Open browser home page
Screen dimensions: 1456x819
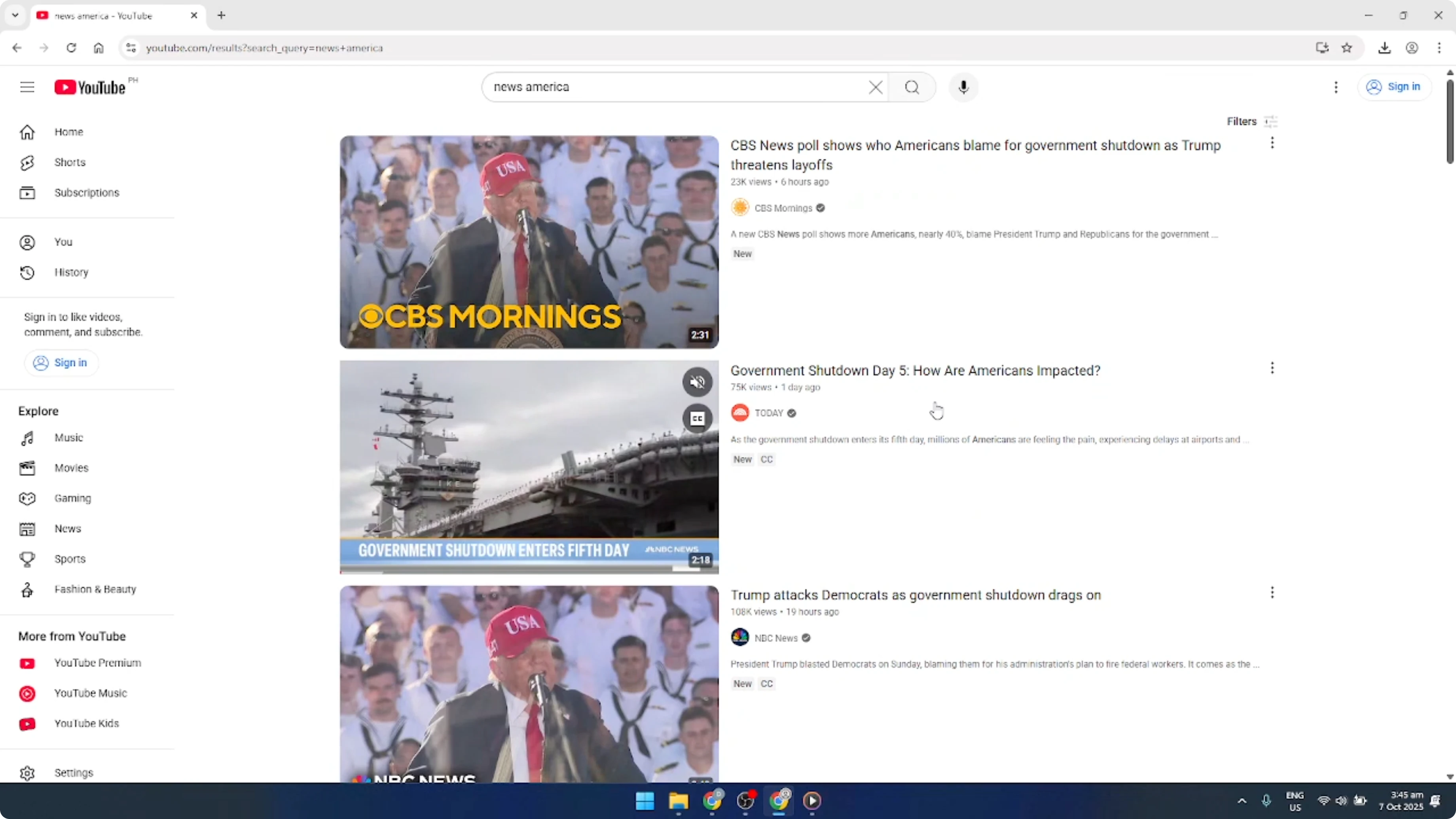tap(99, 48)
